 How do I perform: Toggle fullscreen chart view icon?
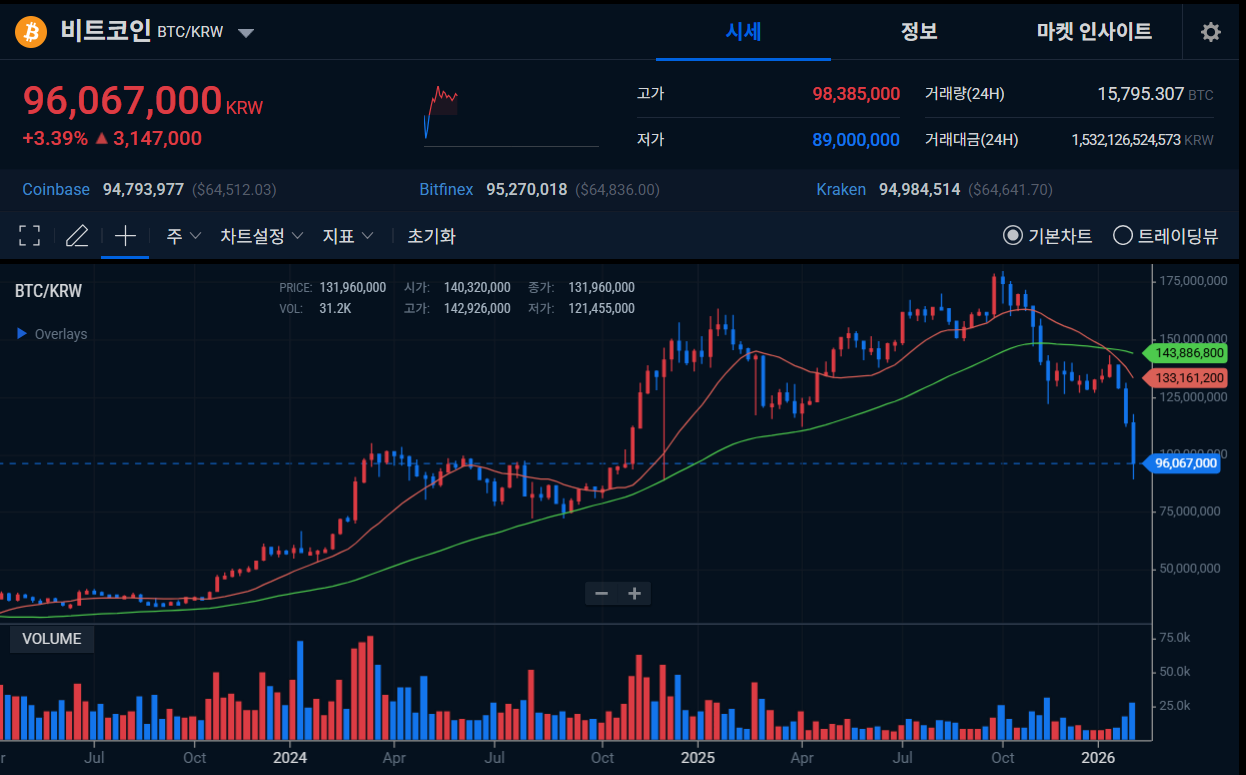30,236
